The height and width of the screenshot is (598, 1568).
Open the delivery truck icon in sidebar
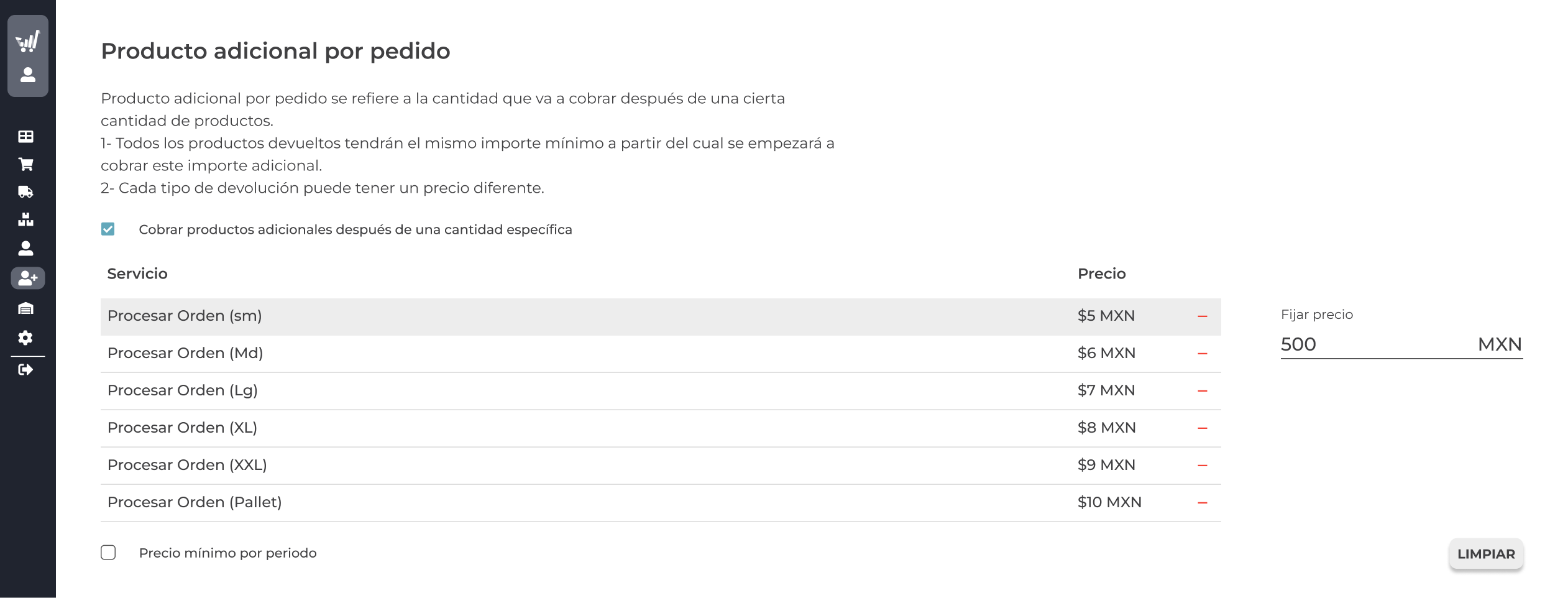pos(25,191)
